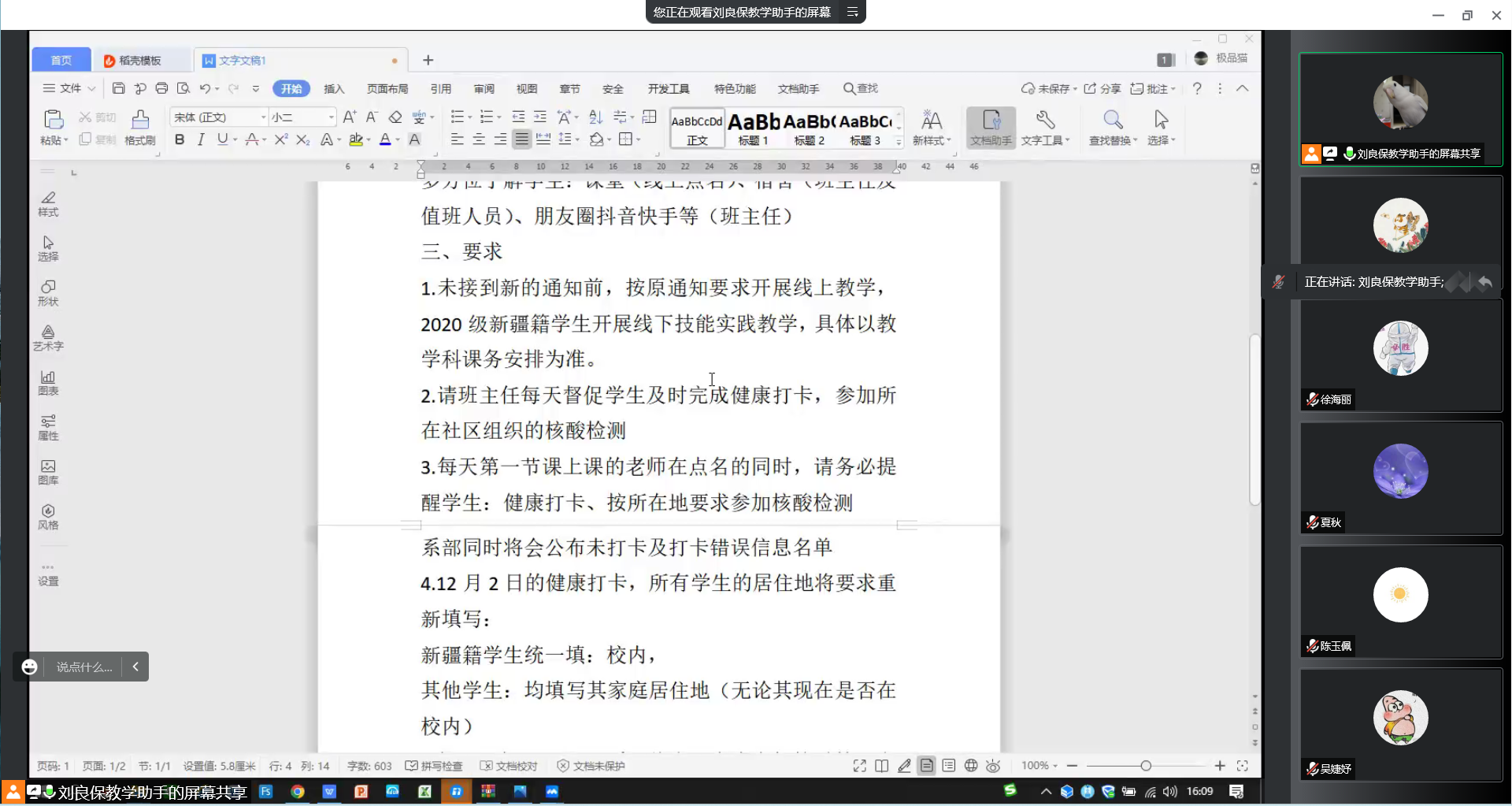This screenshot has height=806, width=1512.
Task: Toggle character shading A button
Action: 414,139
